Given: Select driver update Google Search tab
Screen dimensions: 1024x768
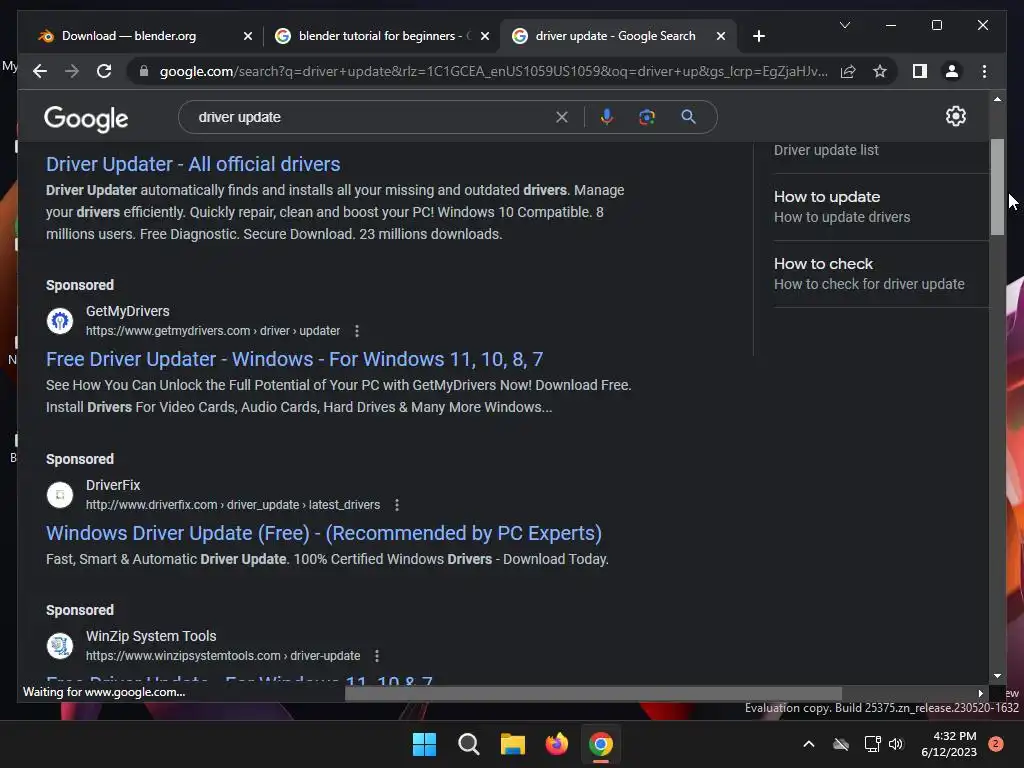Looking at the screenshot, I should point(614,36).
